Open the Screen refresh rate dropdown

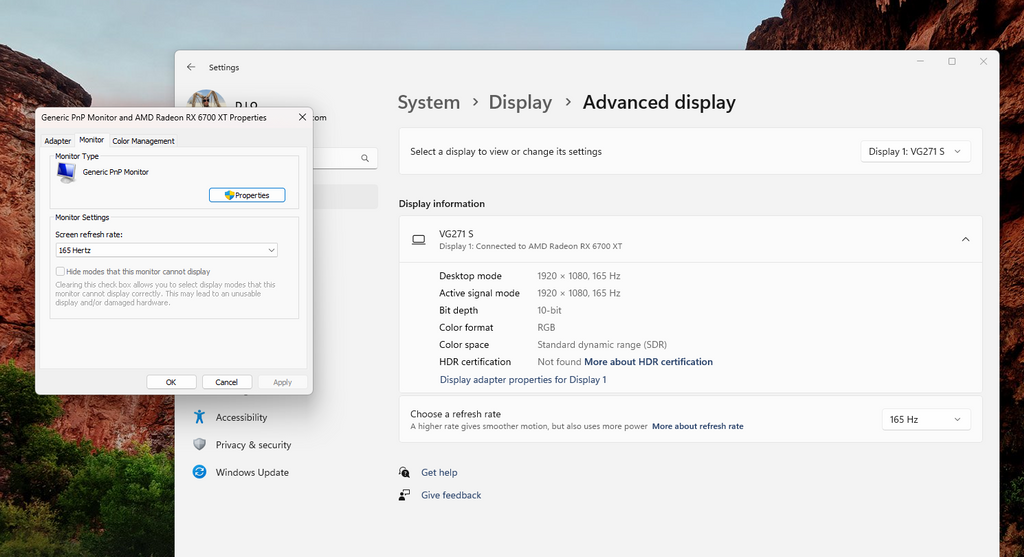click(x=167, y=250)
